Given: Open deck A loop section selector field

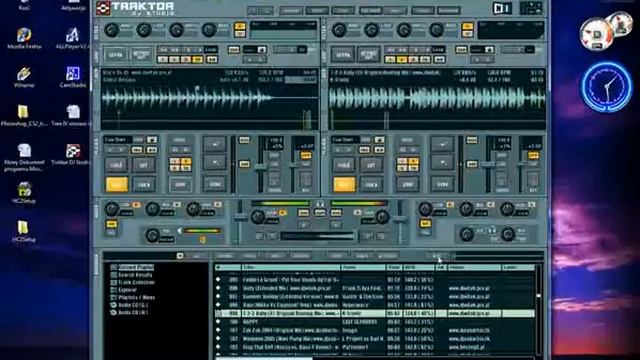Looking at the screenshot, I should pyautogui.click(x=255, y=49).
